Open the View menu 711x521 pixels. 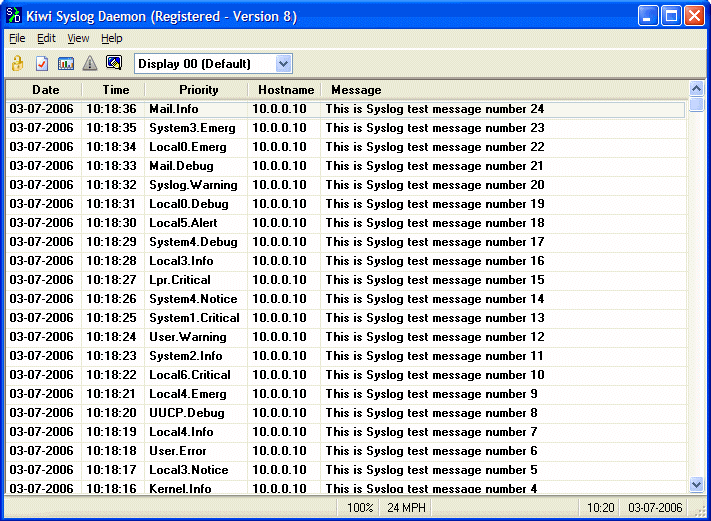coord(78,39)
